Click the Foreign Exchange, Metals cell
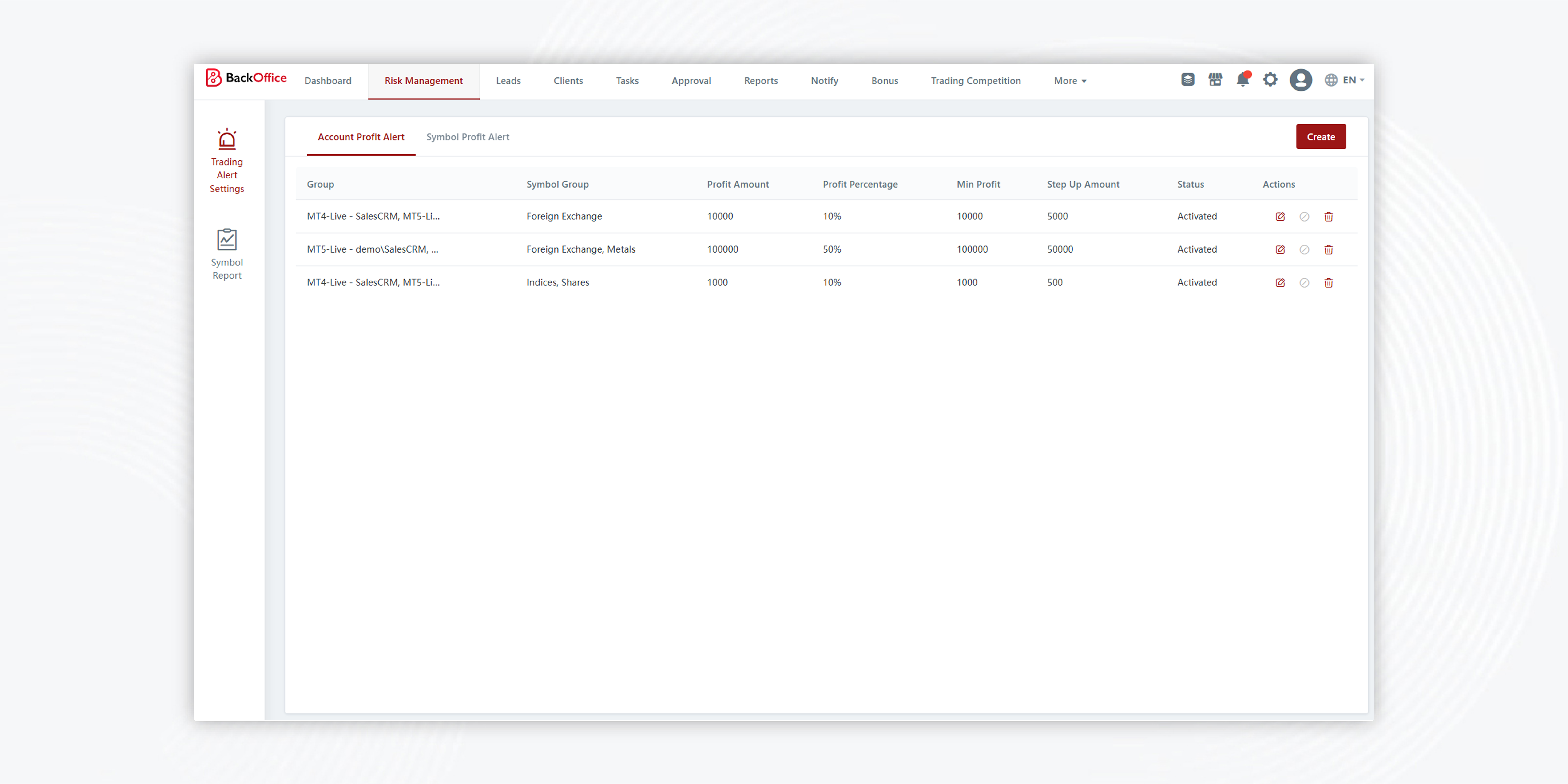This screenshot has height=784, width=1568. [x=581, y=249]
